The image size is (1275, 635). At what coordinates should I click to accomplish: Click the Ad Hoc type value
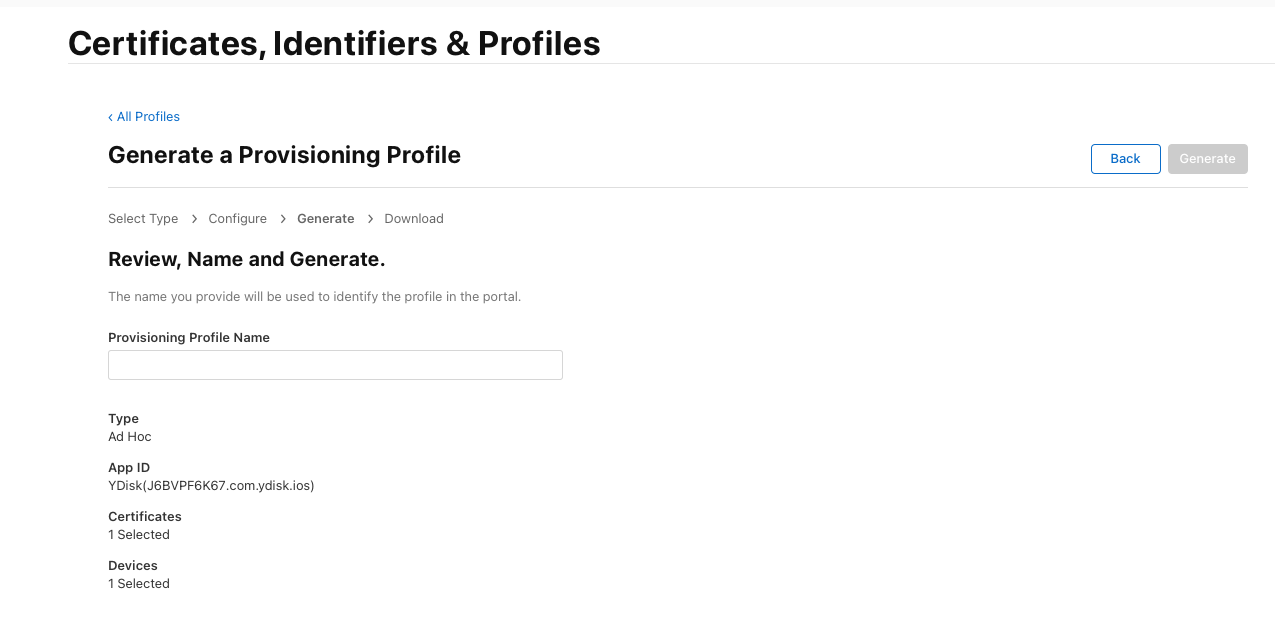click(x=130, y=437)
